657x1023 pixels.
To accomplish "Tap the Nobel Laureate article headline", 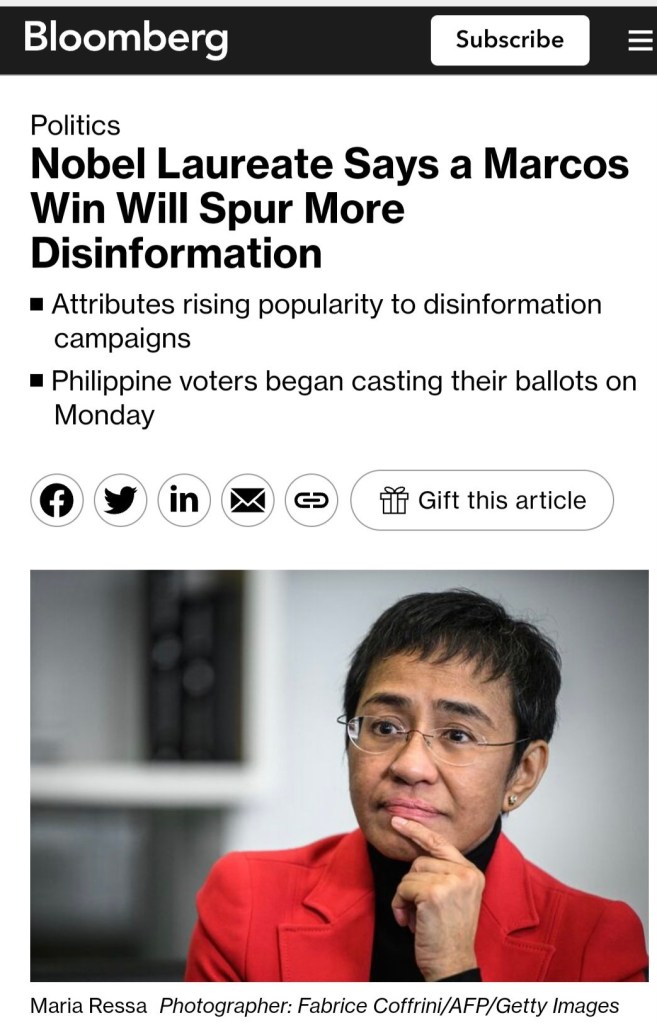I will click(330, 208).
